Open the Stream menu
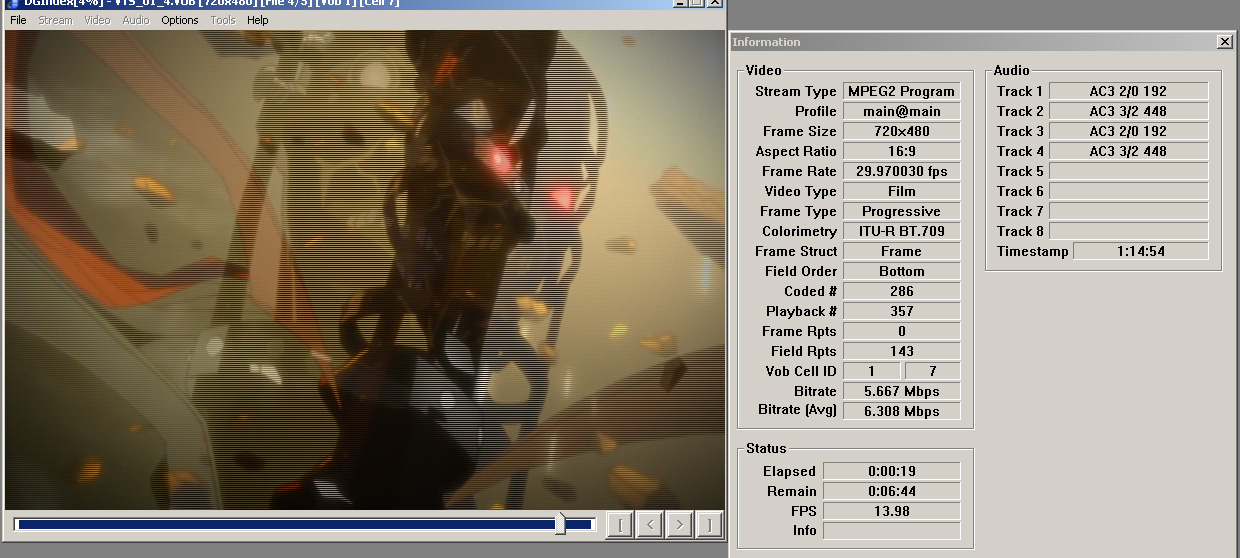This screenshot has height=558, width=1240. pyautogui.click(x=55, y=20)
